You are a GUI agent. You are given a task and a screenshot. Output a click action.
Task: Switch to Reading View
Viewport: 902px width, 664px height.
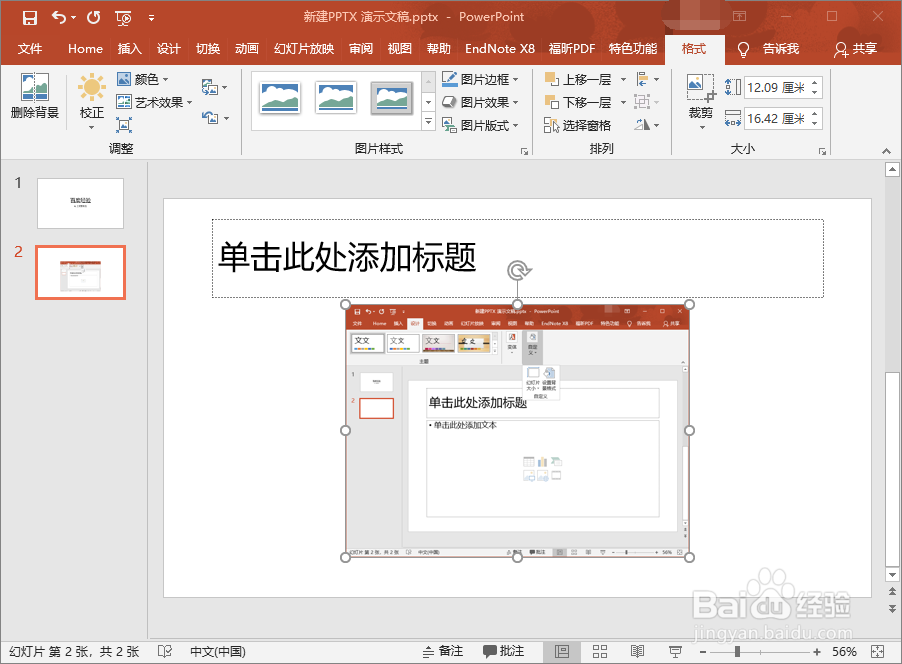(638, 651)
